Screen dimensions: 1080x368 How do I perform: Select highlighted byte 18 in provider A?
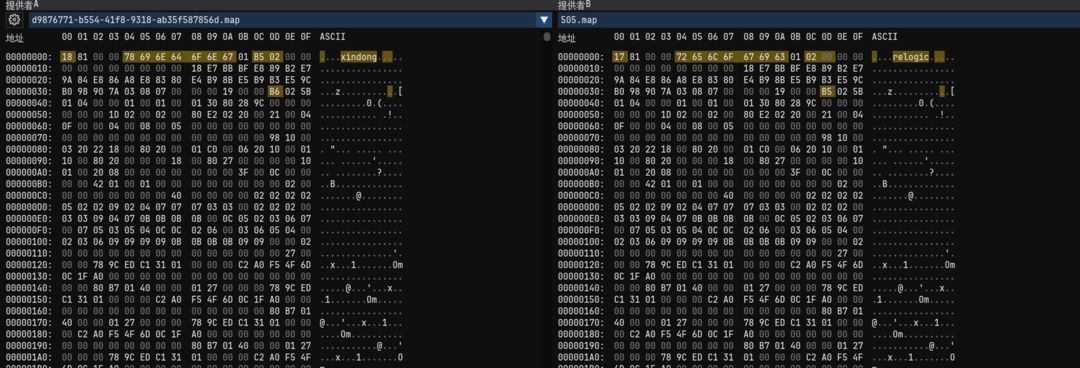point(67,58)
